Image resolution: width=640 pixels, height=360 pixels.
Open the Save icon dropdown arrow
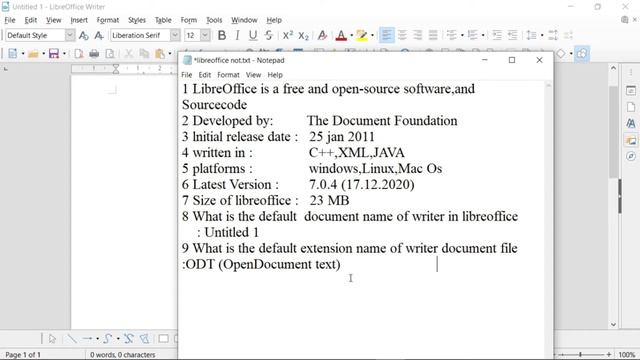[64, 53]
